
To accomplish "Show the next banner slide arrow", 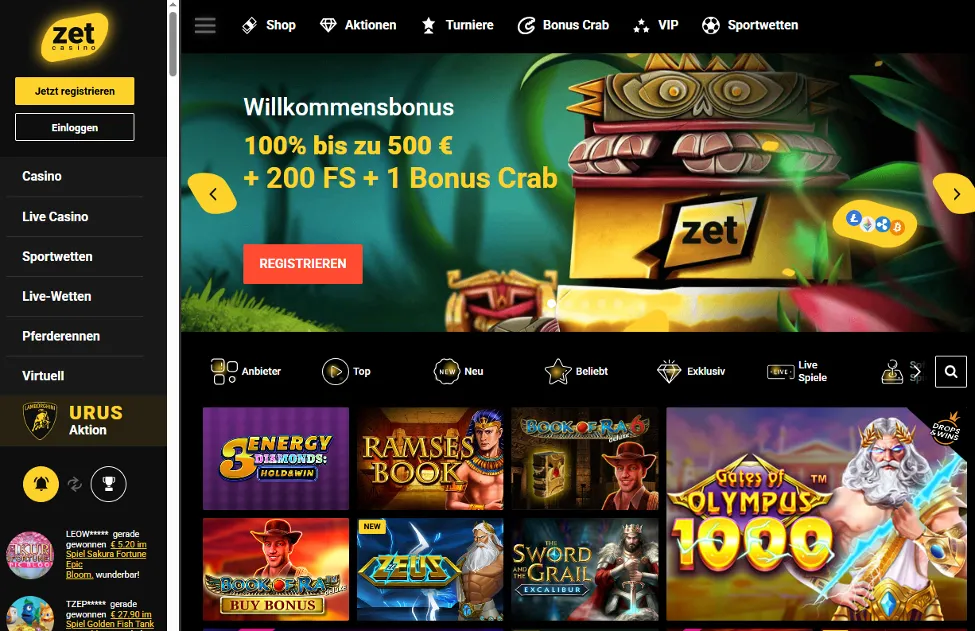I will click(x=955, y=194).
